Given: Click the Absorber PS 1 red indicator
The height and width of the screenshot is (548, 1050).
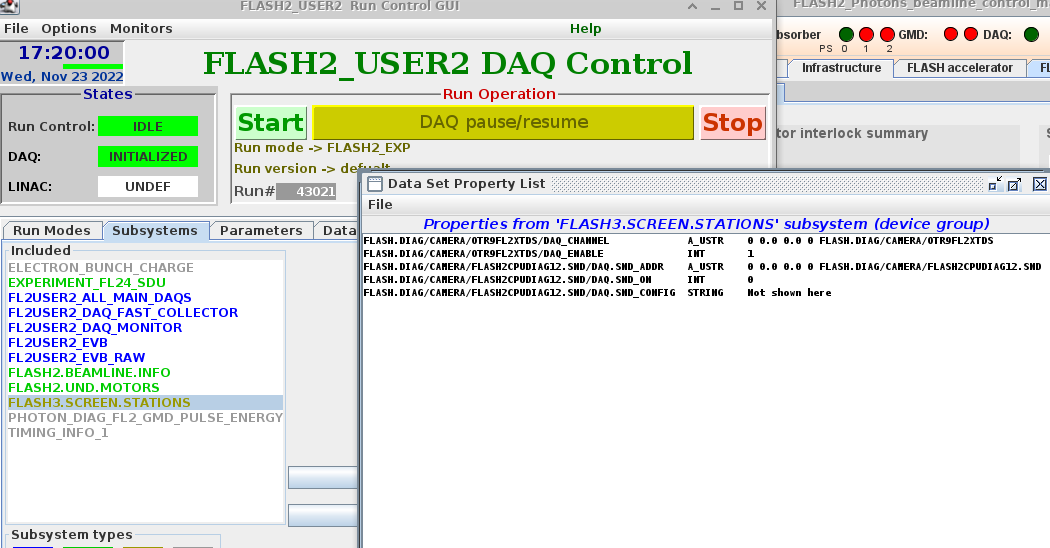Looking at the screenshot, I should pyautogui.click(x=866, y=35).
